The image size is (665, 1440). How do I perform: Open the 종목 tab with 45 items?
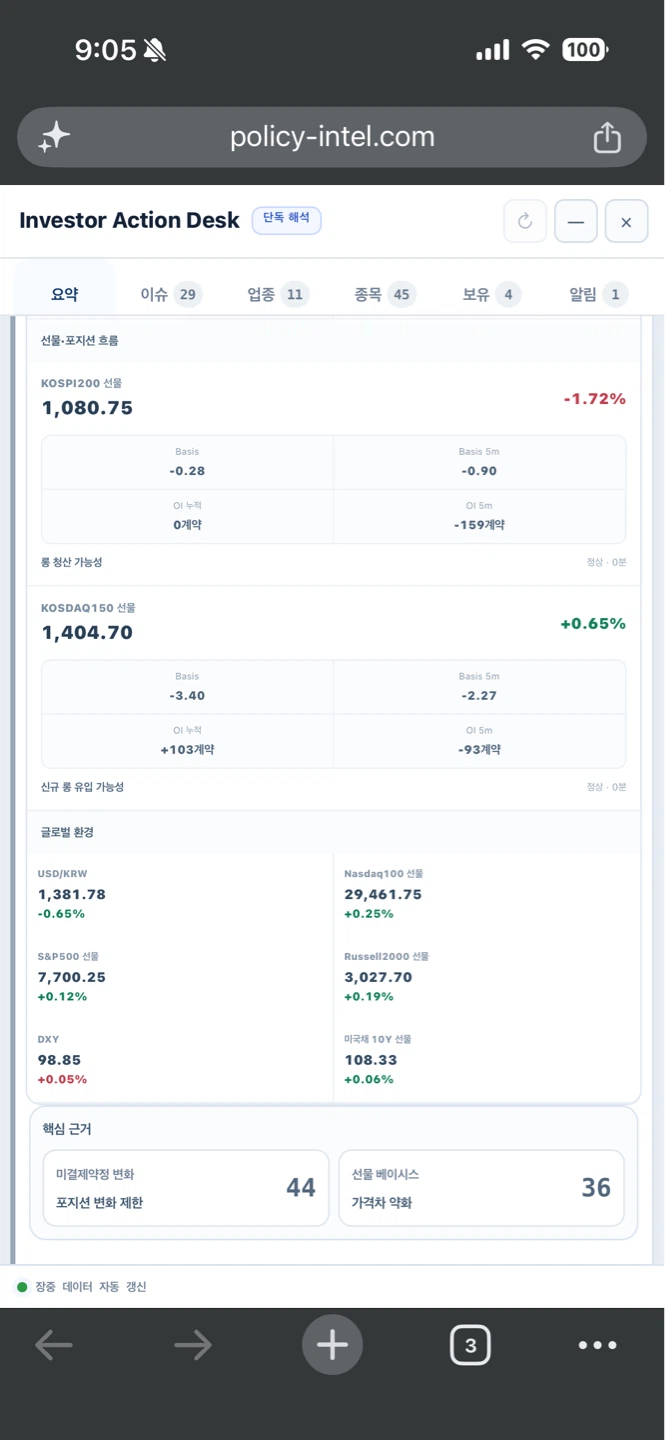point(385,294)
